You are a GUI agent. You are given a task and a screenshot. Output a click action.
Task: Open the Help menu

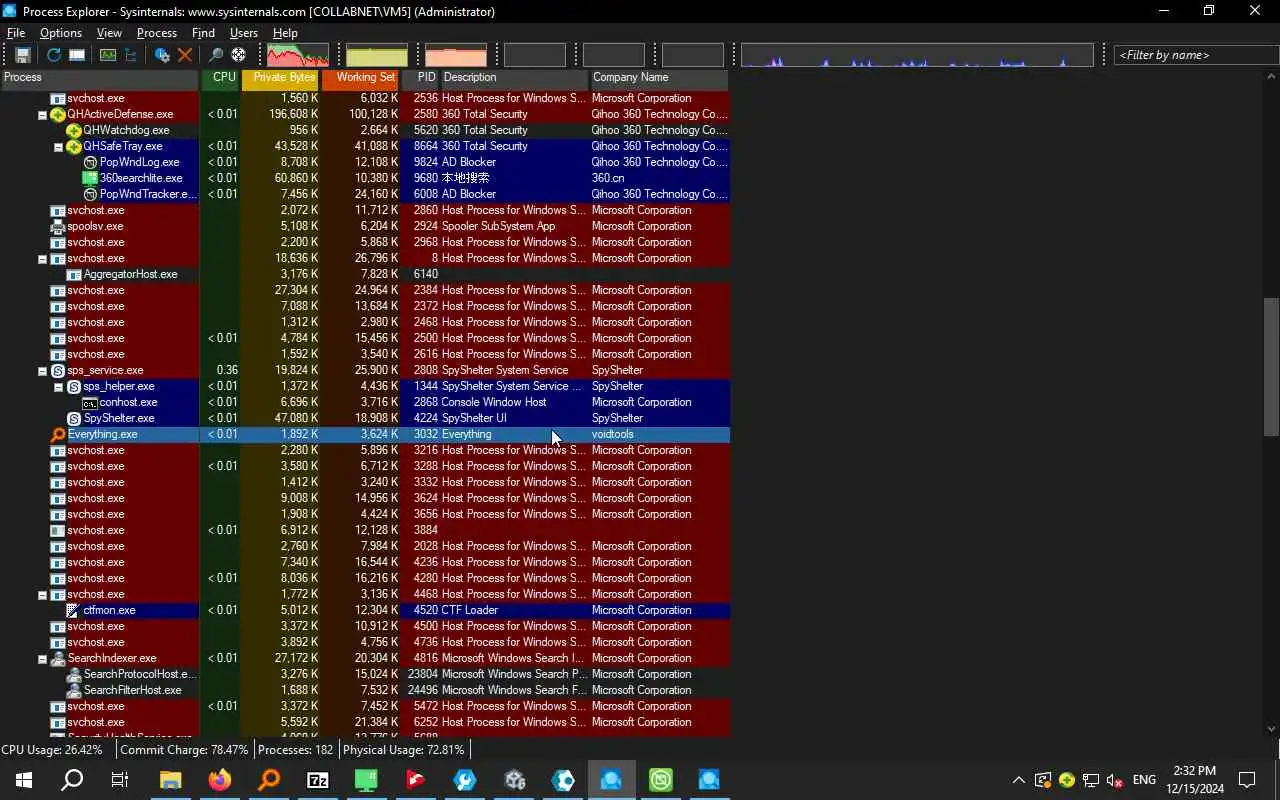pos(285,33)
